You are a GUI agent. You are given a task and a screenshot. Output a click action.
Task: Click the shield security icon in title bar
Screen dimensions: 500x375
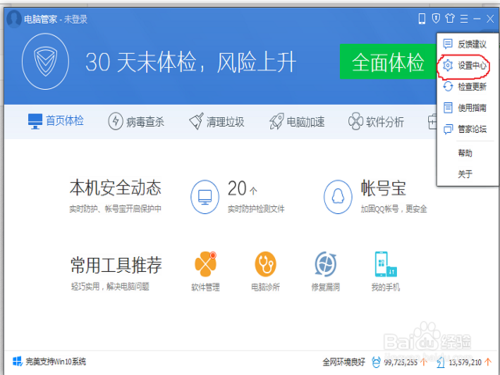pyautogui.click(x=436, y=18)
